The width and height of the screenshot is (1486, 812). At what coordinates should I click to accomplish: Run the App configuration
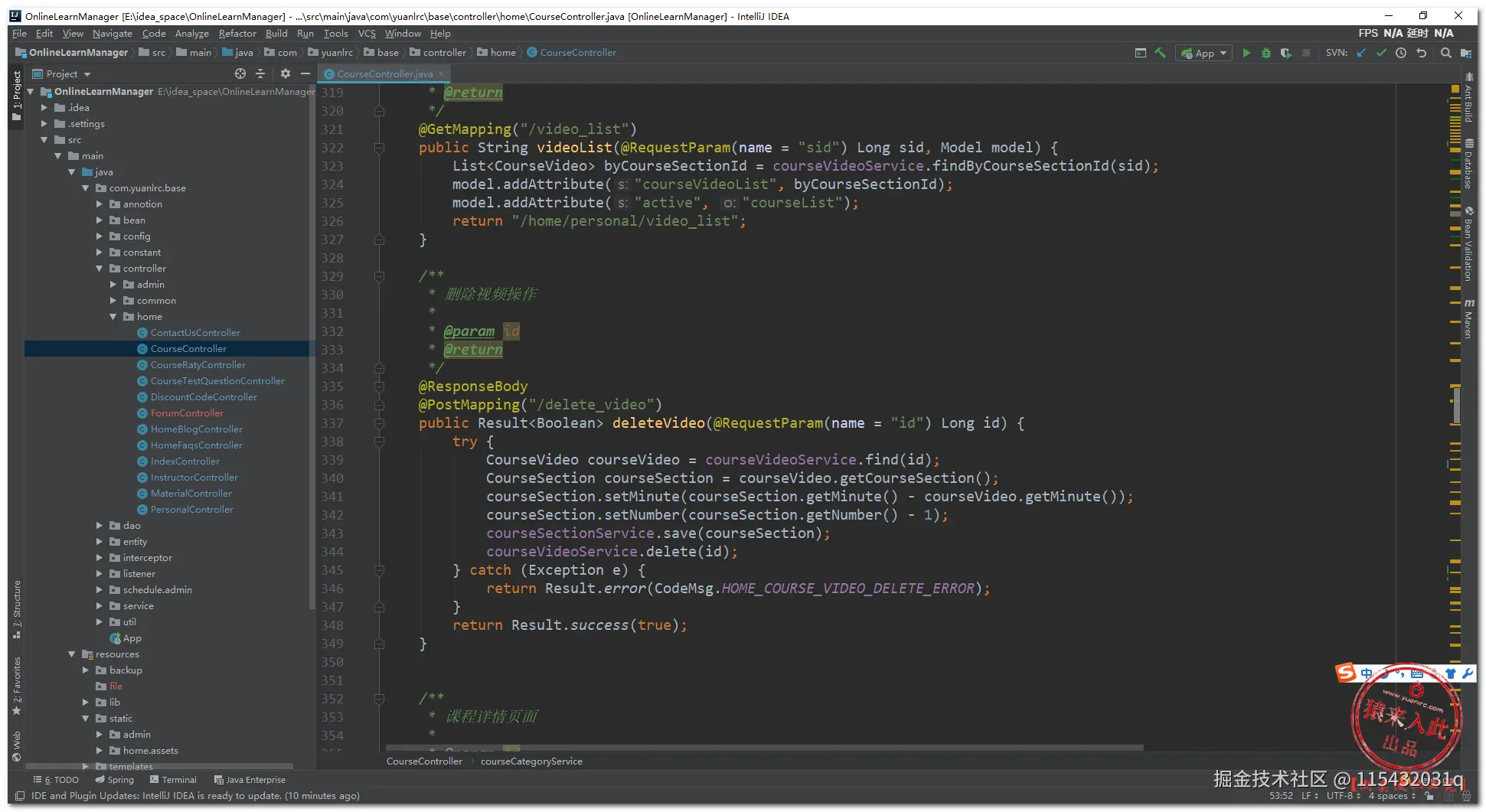click(1246, 53)
